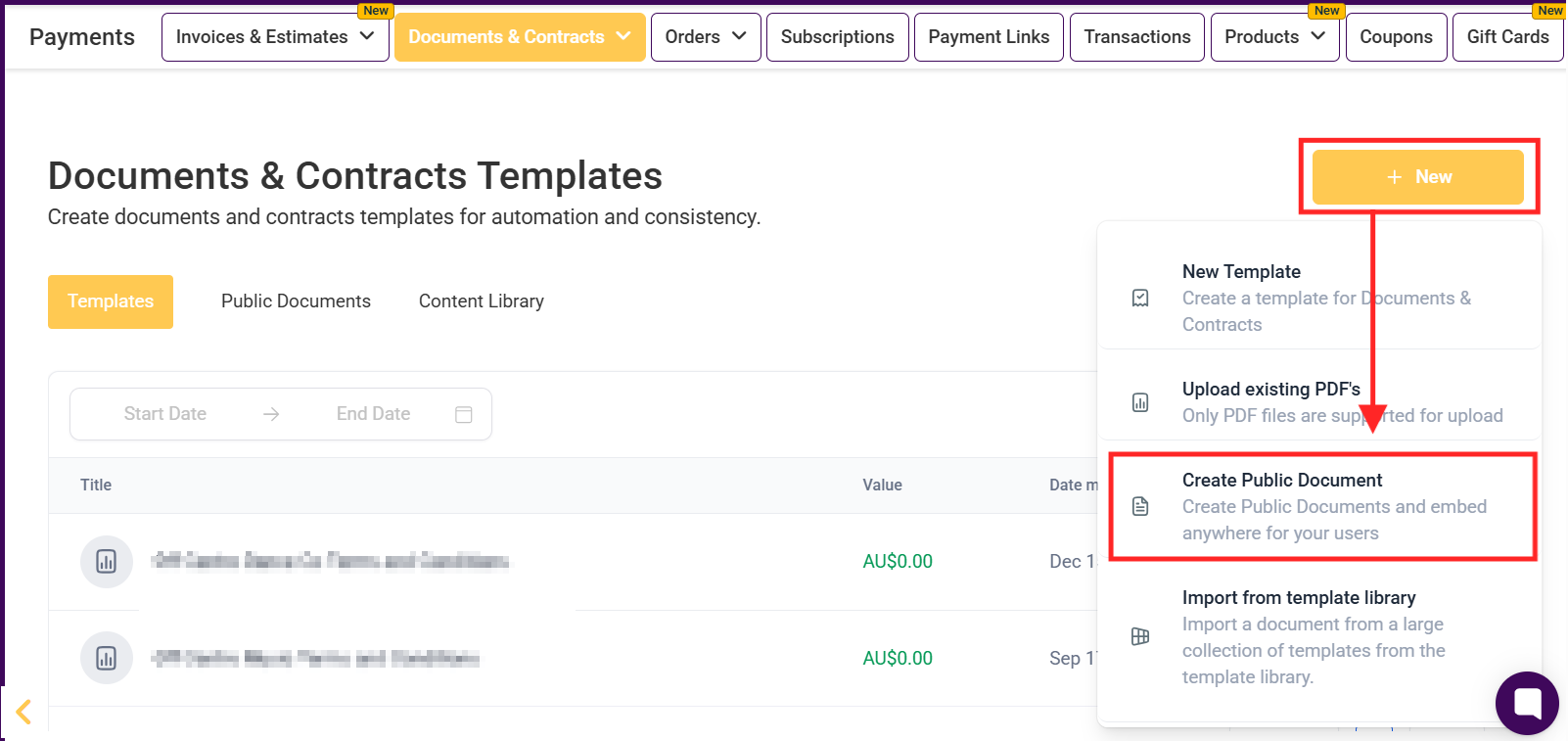This screenshot has width=1568, height=741.
Task: Click the Create Public Document page icon
Action: pos(1140,506)
